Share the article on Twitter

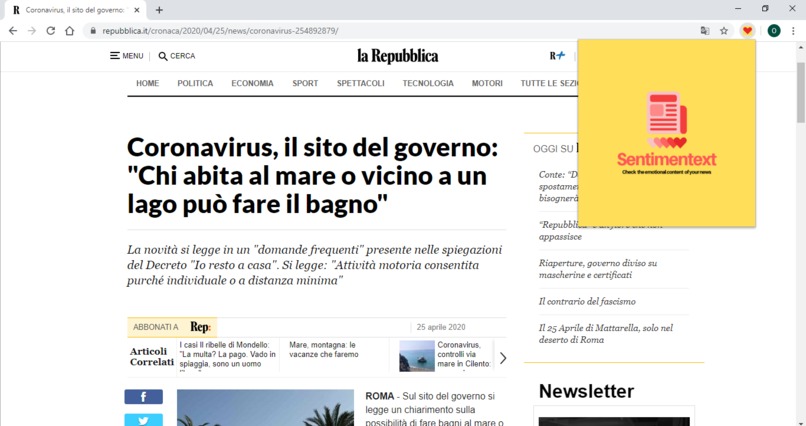tap(143, 420)
